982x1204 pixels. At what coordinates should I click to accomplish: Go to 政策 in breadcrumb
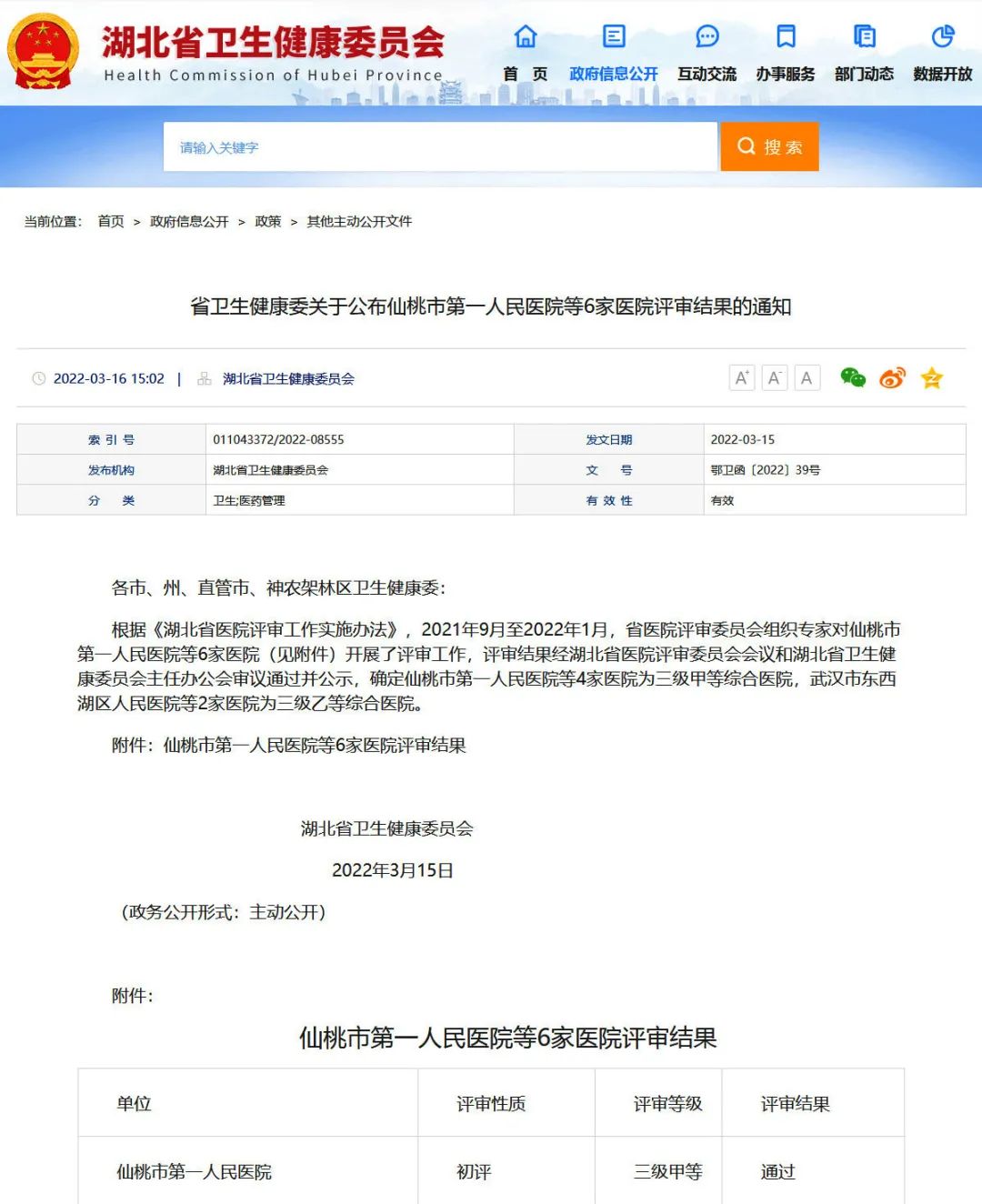click(267, 221)
